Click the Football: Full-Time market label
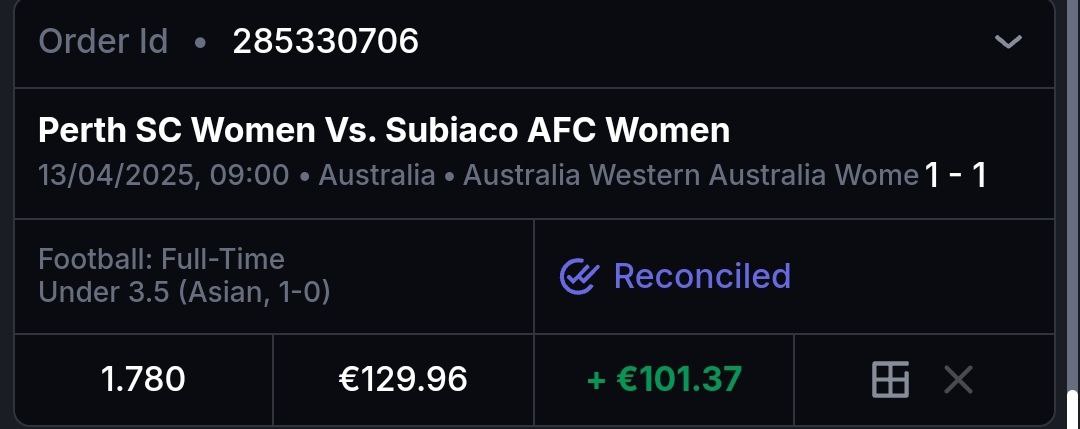The image size is (1080, 429). 161,260
